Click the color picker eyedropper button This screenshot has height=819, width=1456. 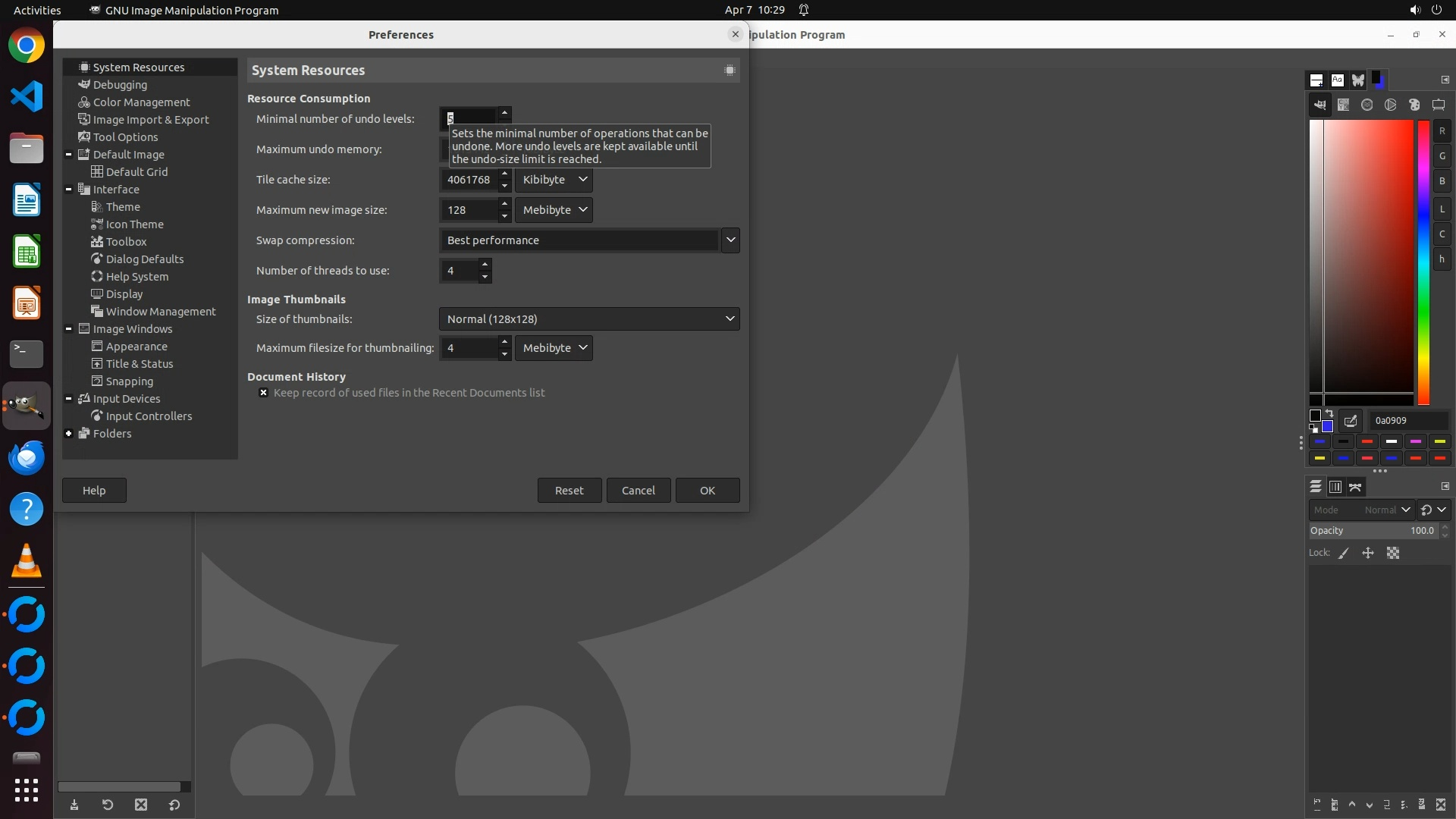[1351, 421]
